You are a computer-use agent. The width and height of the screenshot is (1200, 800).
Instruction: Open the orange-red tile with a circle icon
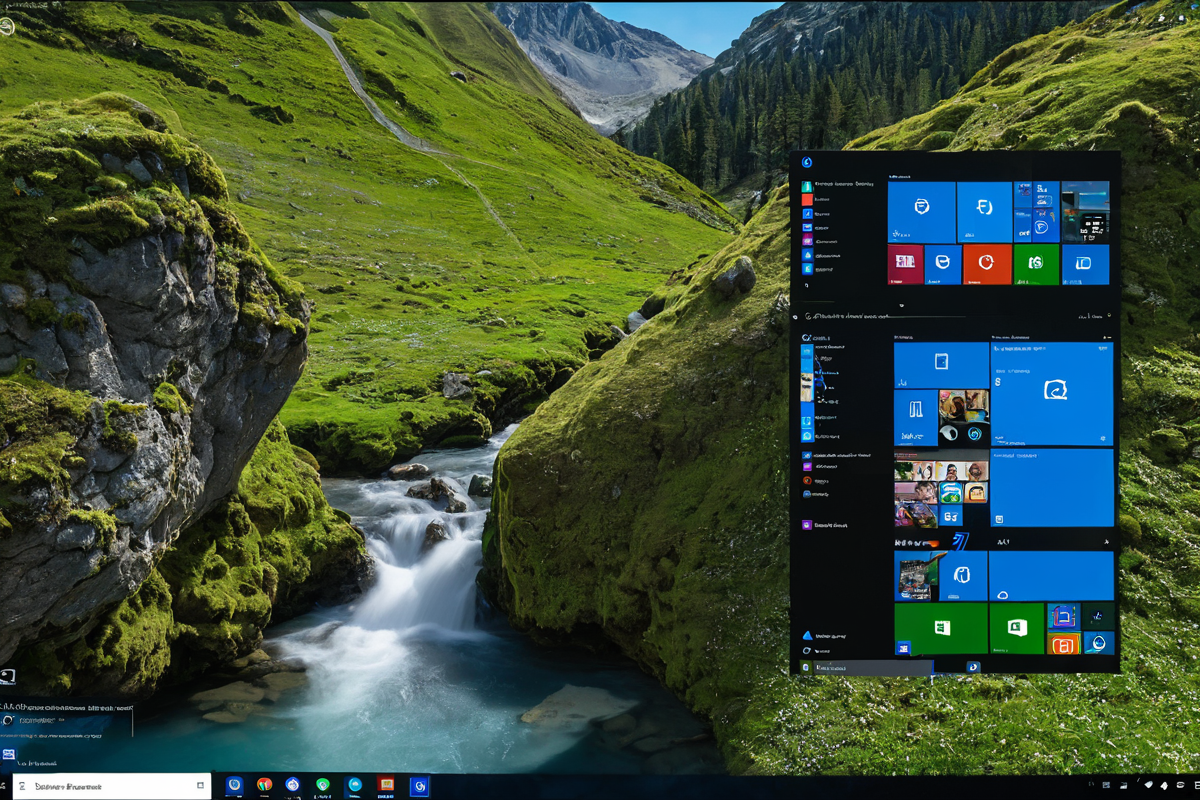(x=987, y=264)
